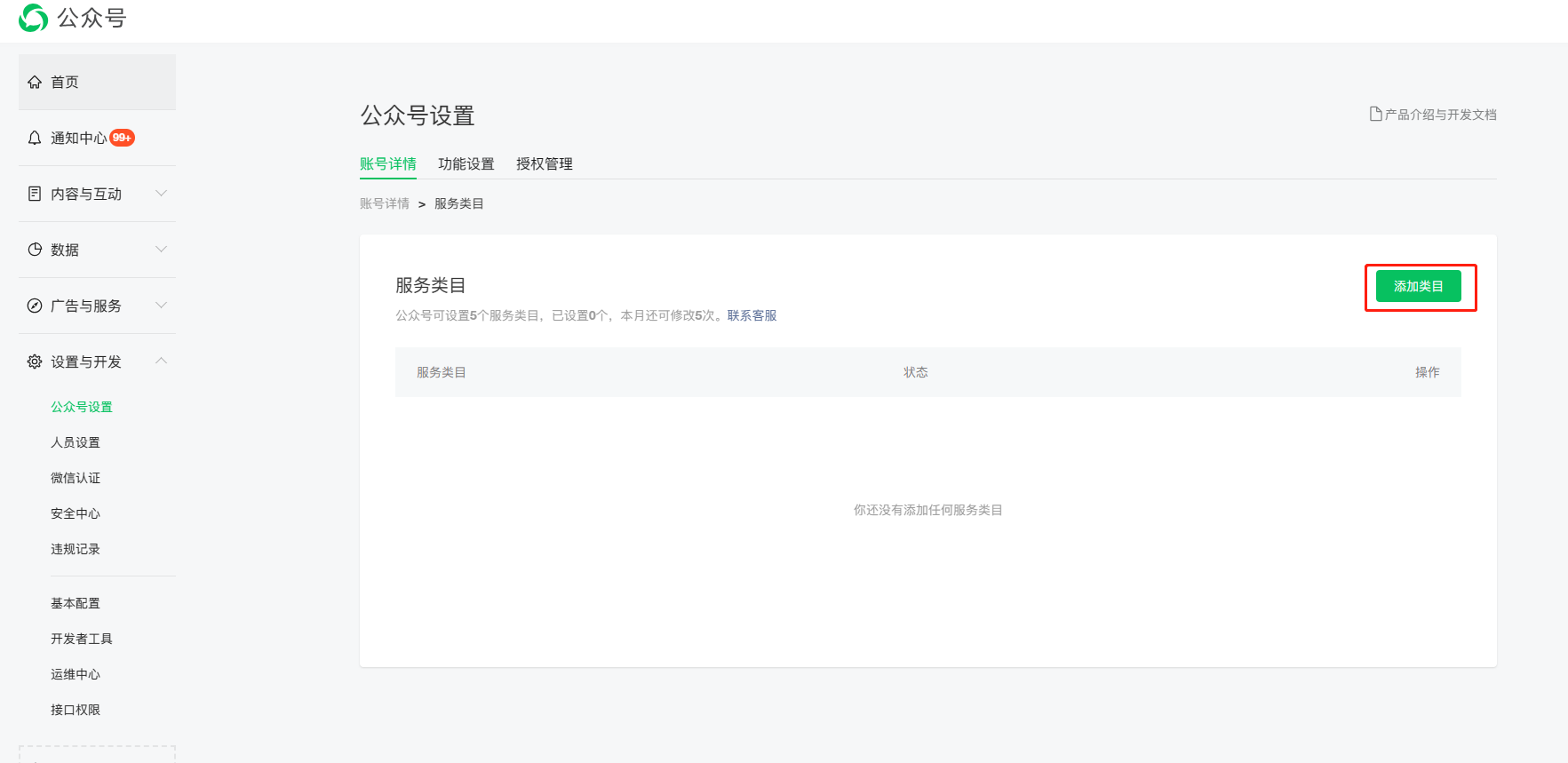
Task: Switch to the 功能设置 tab
Action: point(466,163)
